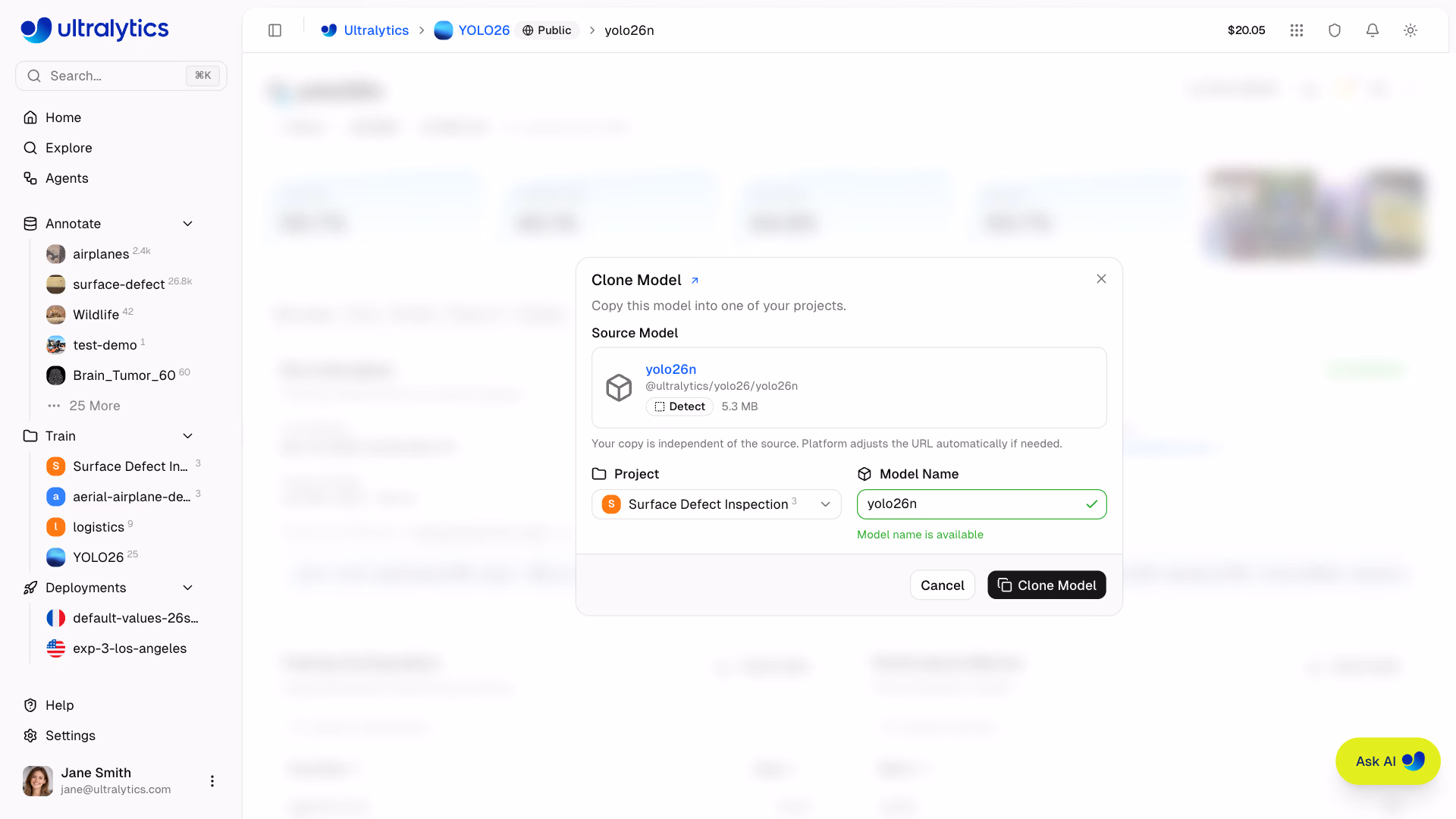Open the Ask AI assistant

(x=1388, y=761)
